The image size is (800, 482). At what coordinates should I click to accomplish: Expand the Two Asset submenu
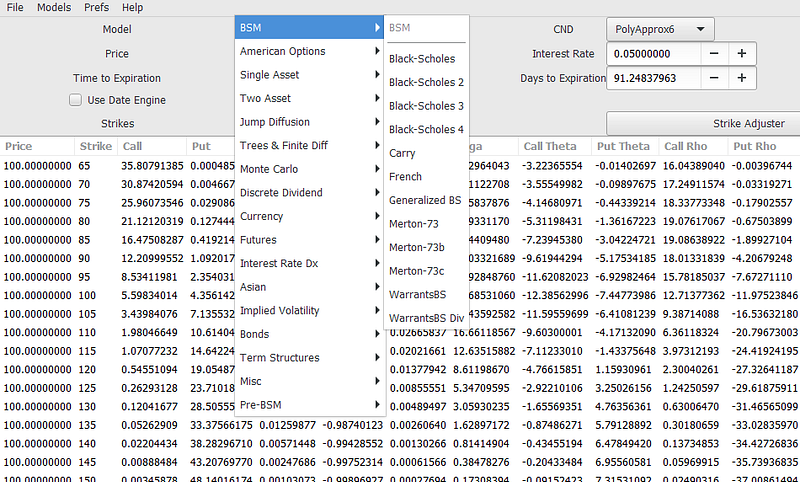[309, 98]
